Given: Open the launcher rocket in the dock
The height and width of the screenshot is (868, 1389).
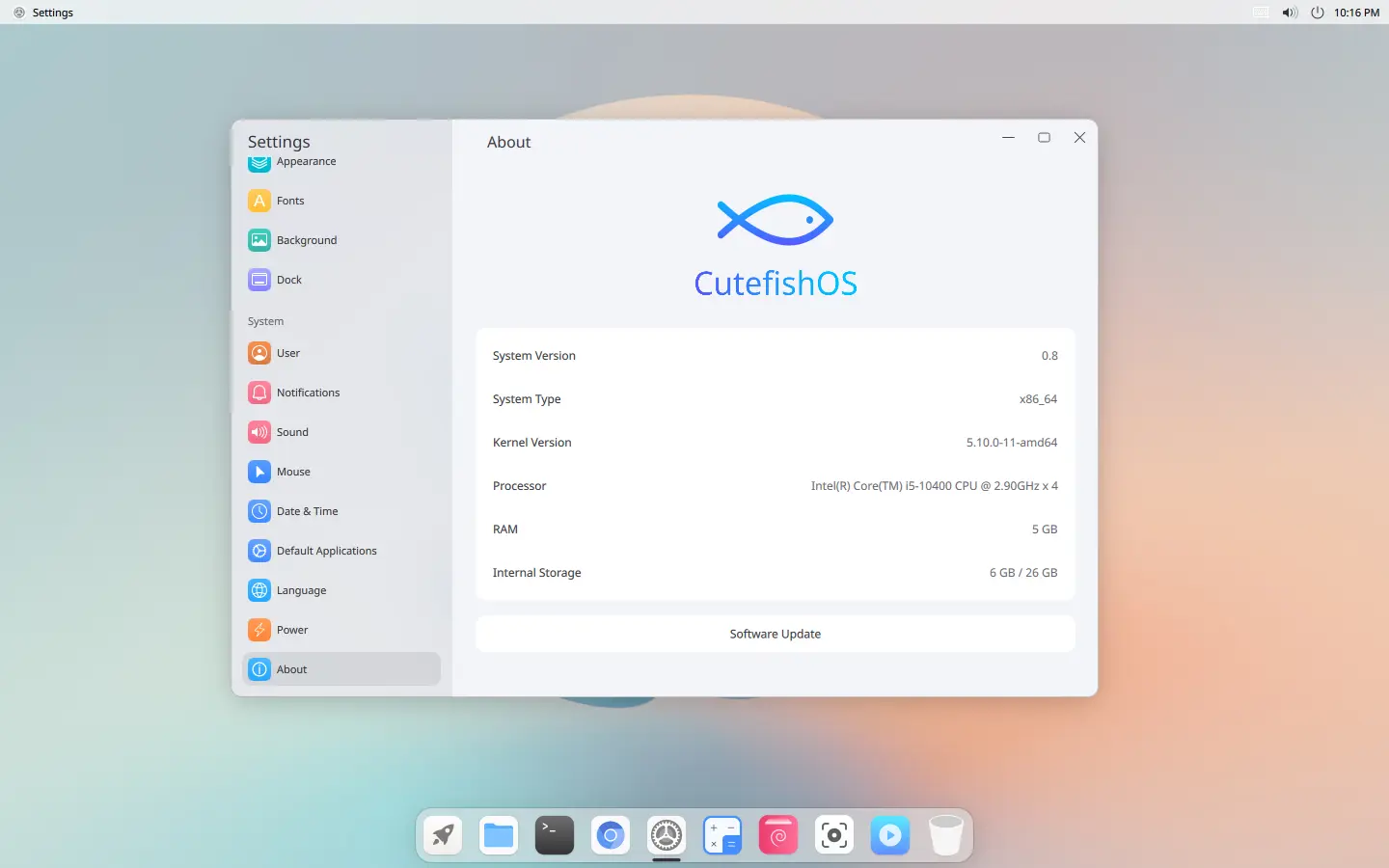Looking at the screenshot, I should [443, 835].
